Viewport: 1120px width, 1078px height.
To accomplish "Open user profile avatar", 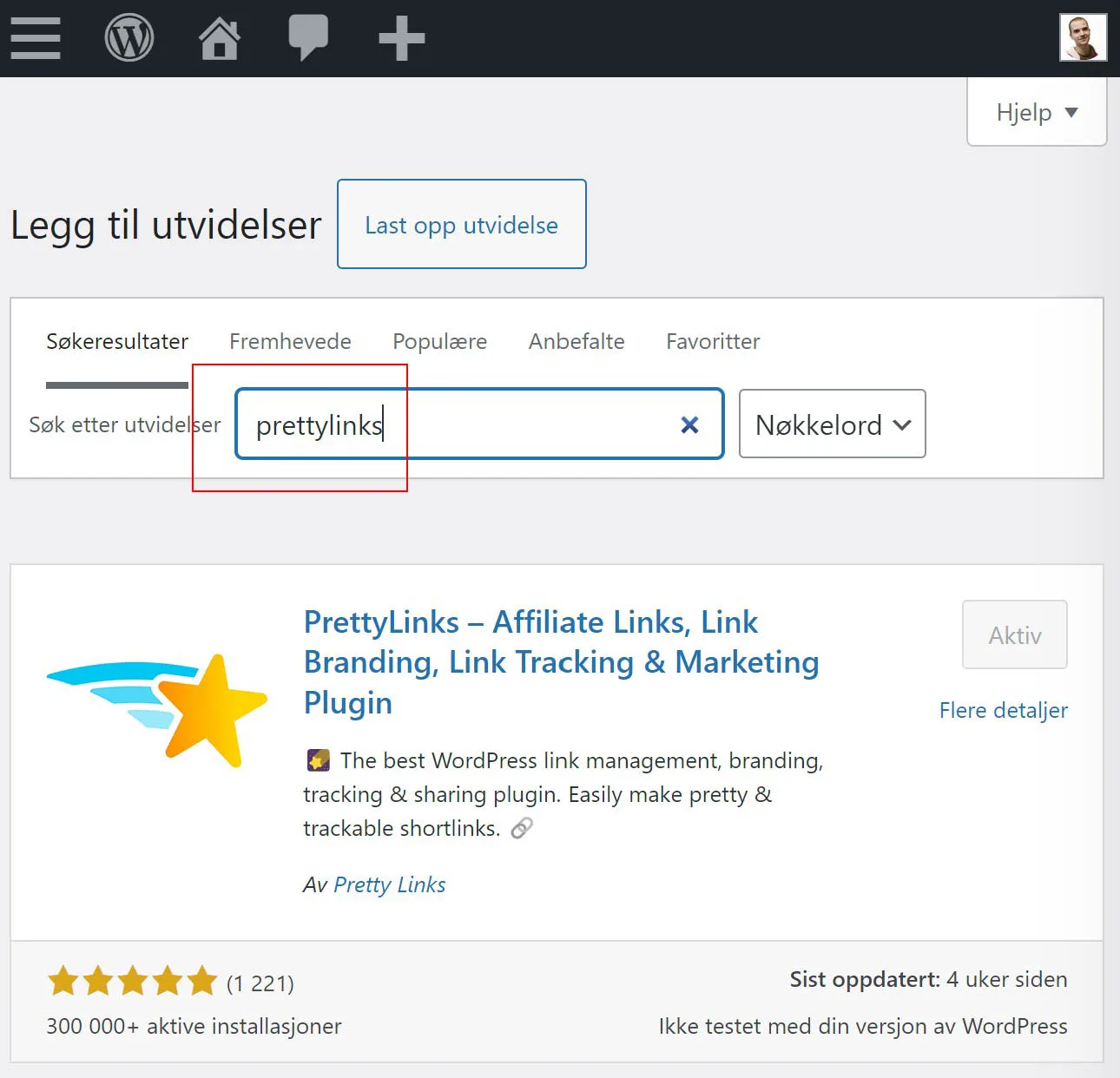I will click(1083, 37).
